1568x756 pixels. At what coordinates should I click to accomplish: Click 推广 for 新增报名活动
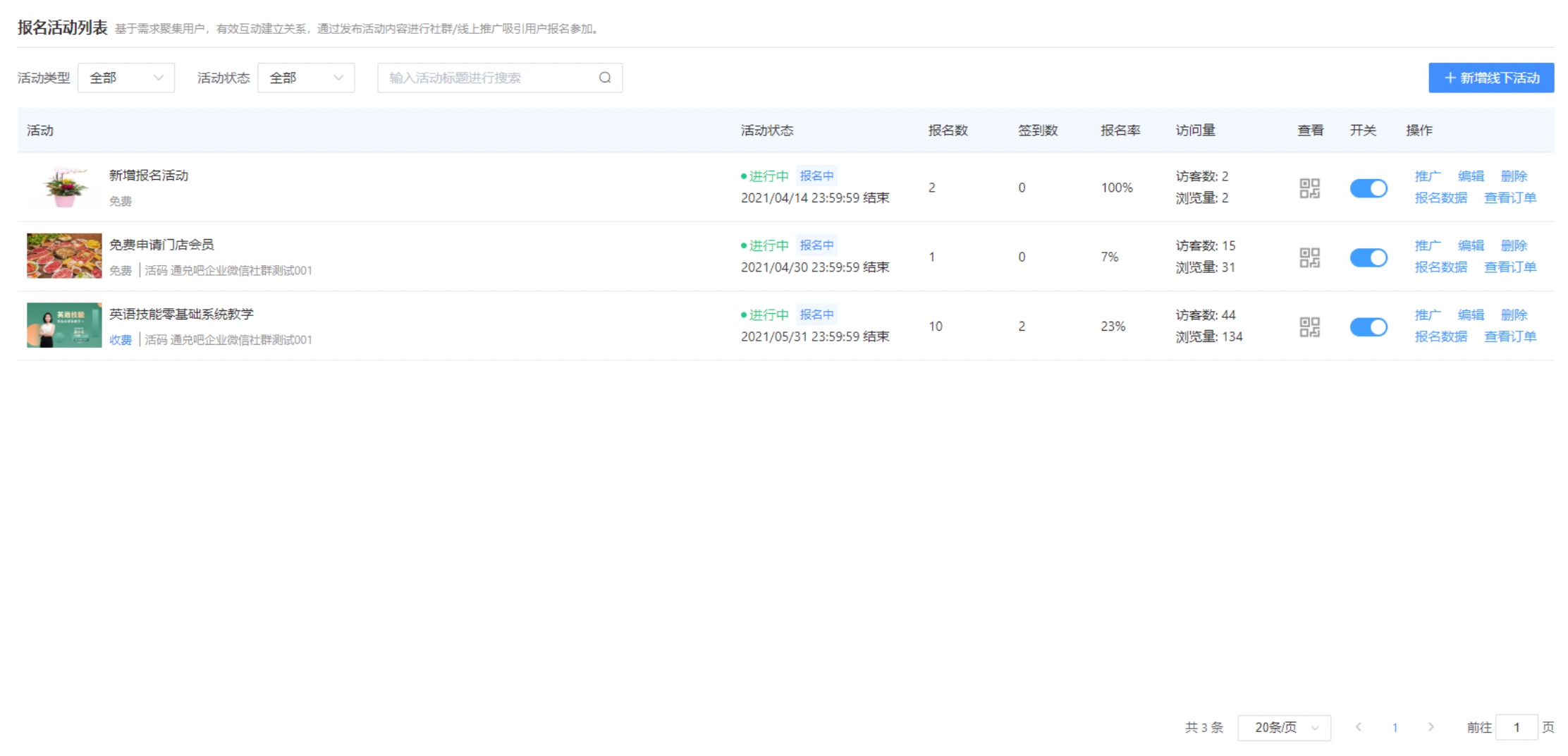(1427, 176)
